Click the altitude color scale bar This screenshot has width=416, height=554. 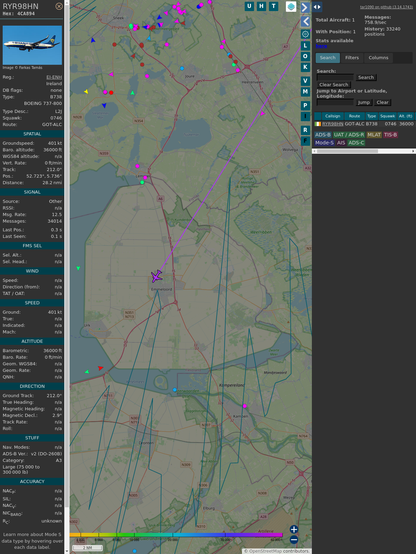(x=176, y=535)
